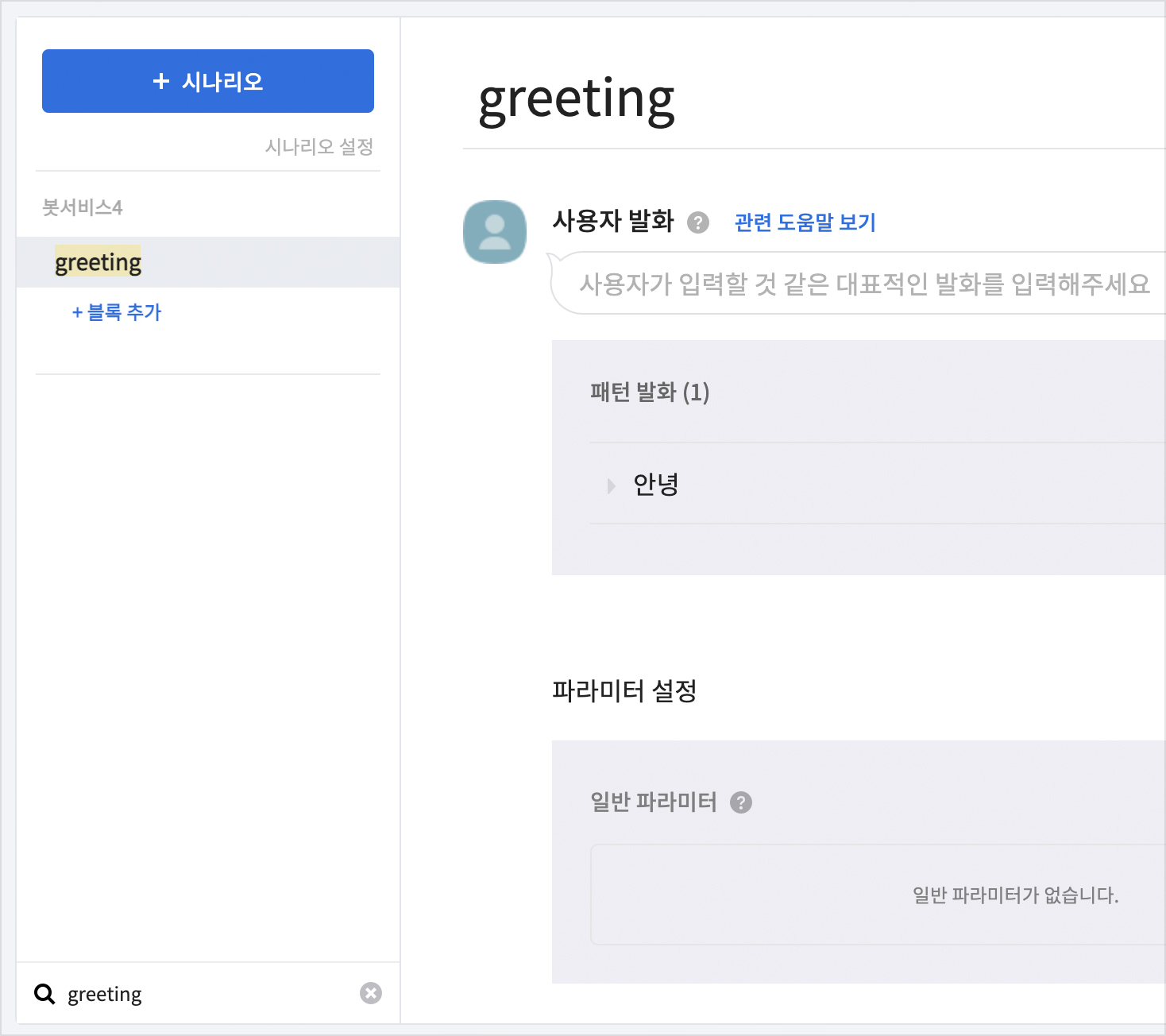
Task: Click the greeting block title heading
Action: coord(576,100)
